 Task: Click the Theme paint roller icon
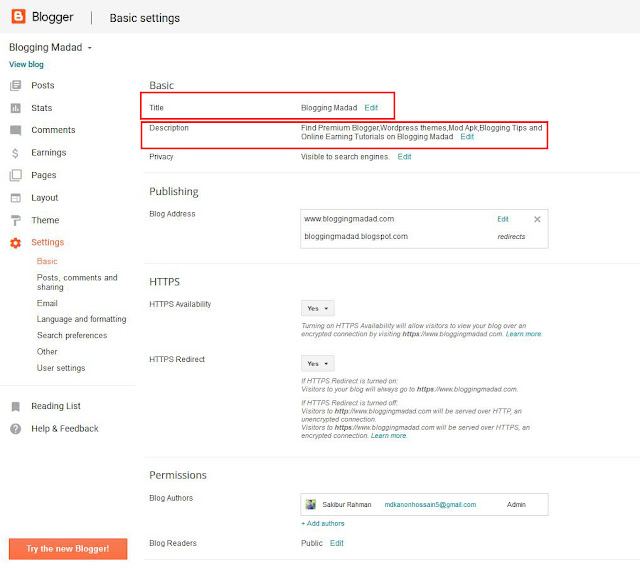click(x=16, y=220)
